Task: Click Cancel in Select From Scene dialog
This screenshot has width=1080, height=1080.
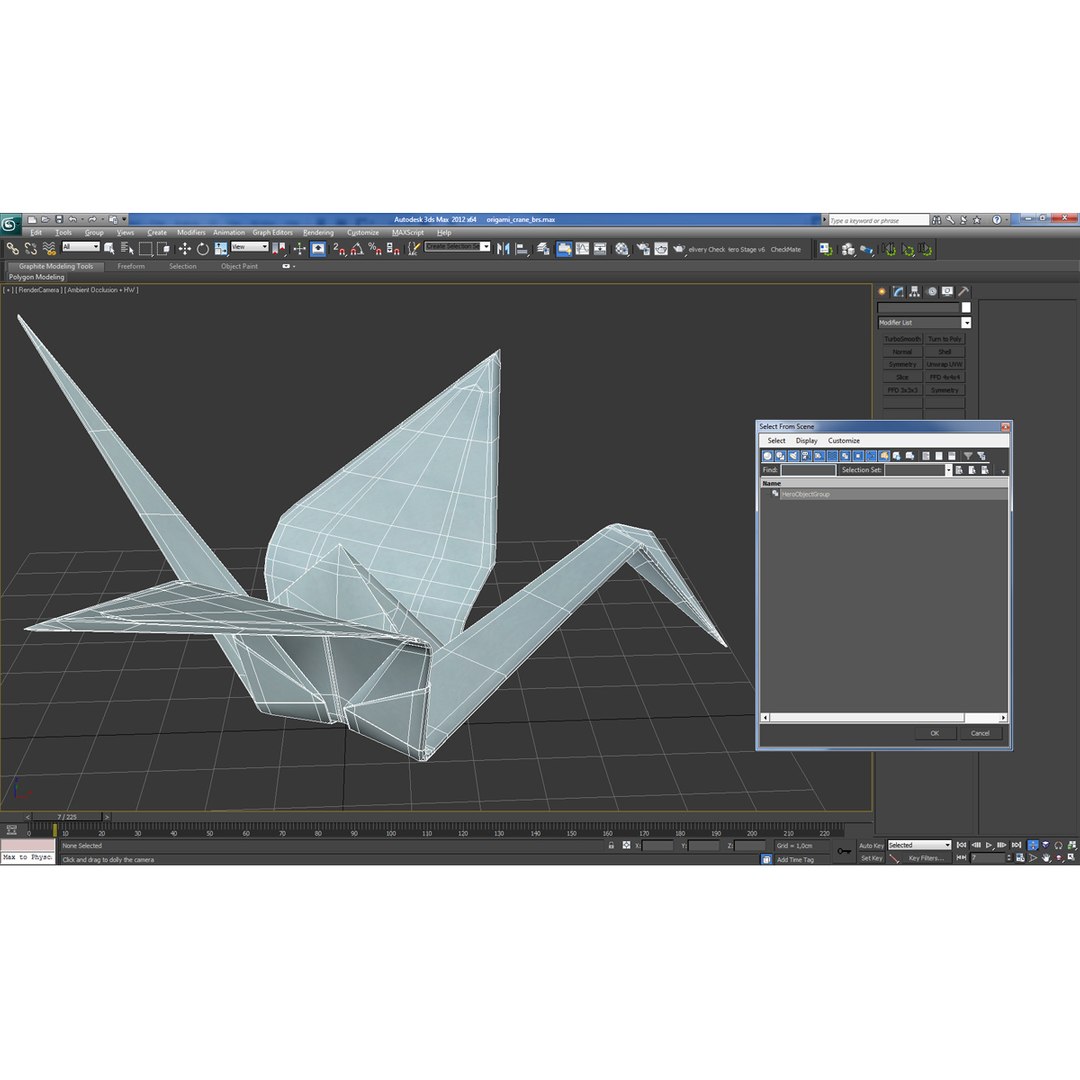Action: 980,734
